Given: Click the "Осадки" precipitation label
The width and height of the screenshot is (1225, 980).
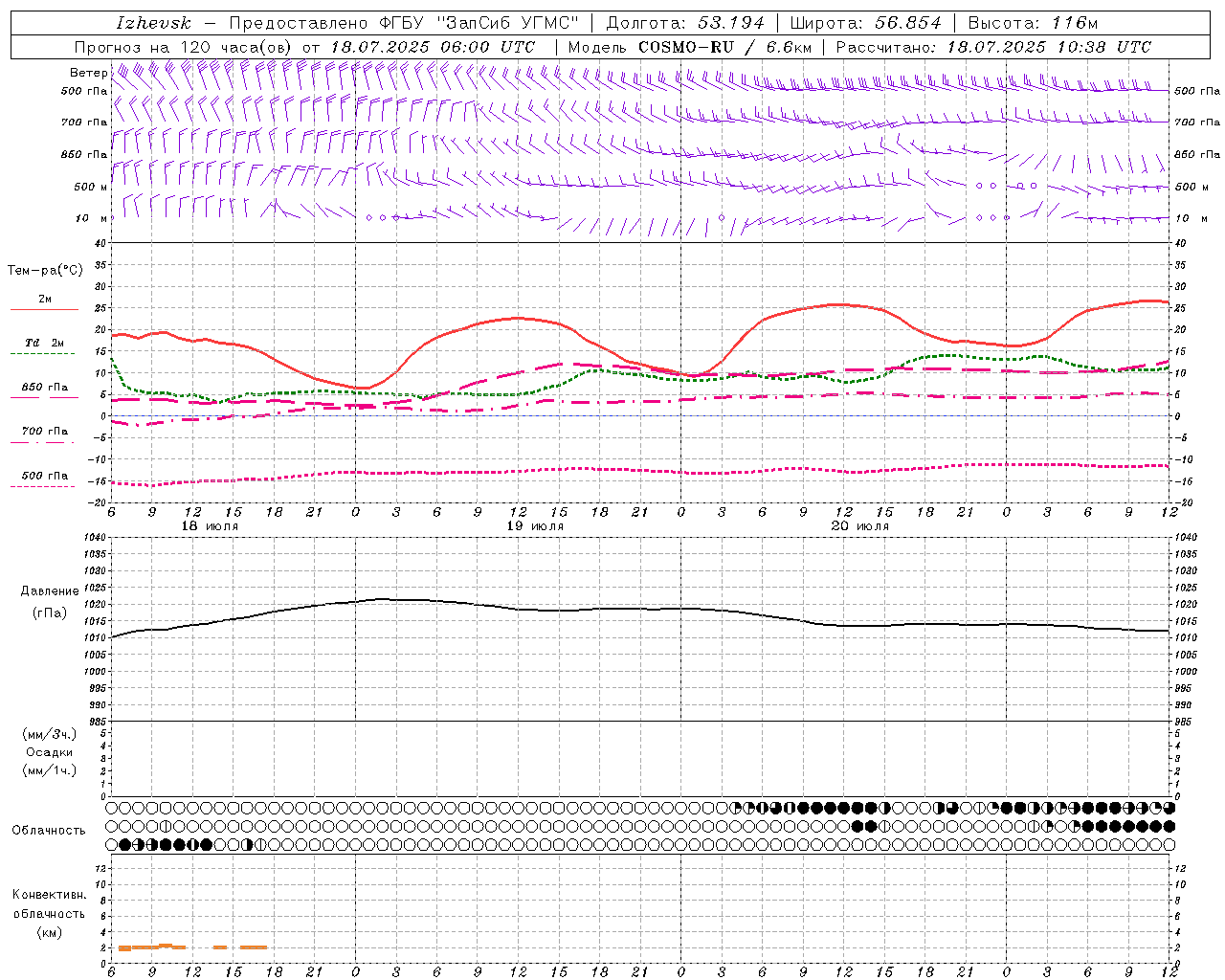Looking at the screenshot, I should pyautogui.click(x=50, y=752).
